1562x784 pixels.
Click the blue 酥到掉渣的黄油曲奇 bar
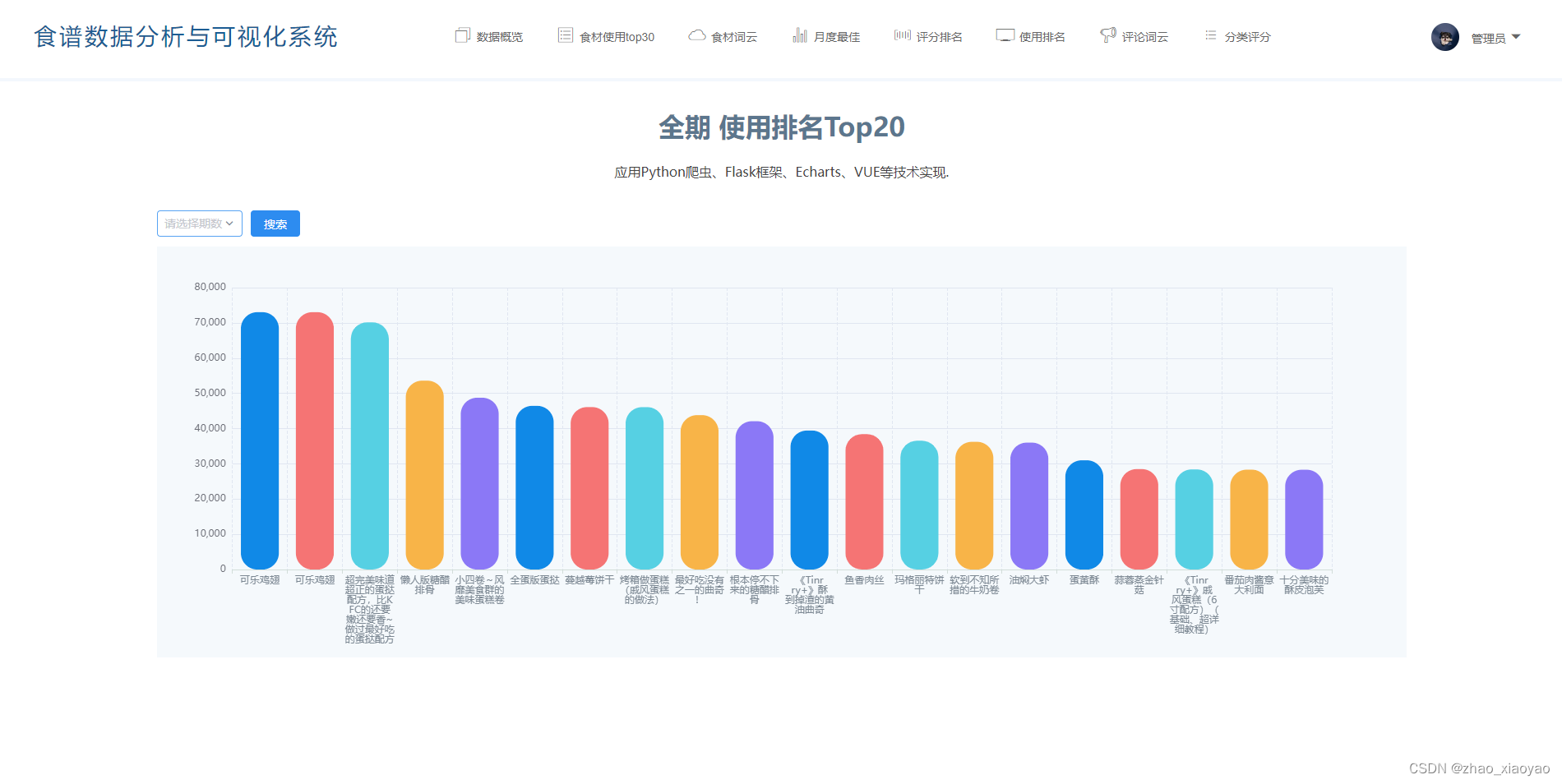(x=810, y=500)
